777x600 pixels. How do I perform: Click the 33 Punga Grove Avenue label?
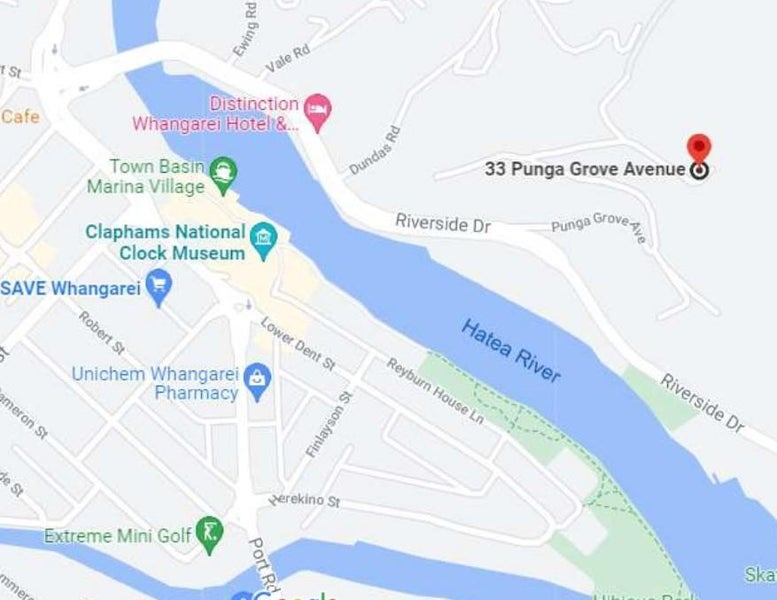(x=585, y=169)
